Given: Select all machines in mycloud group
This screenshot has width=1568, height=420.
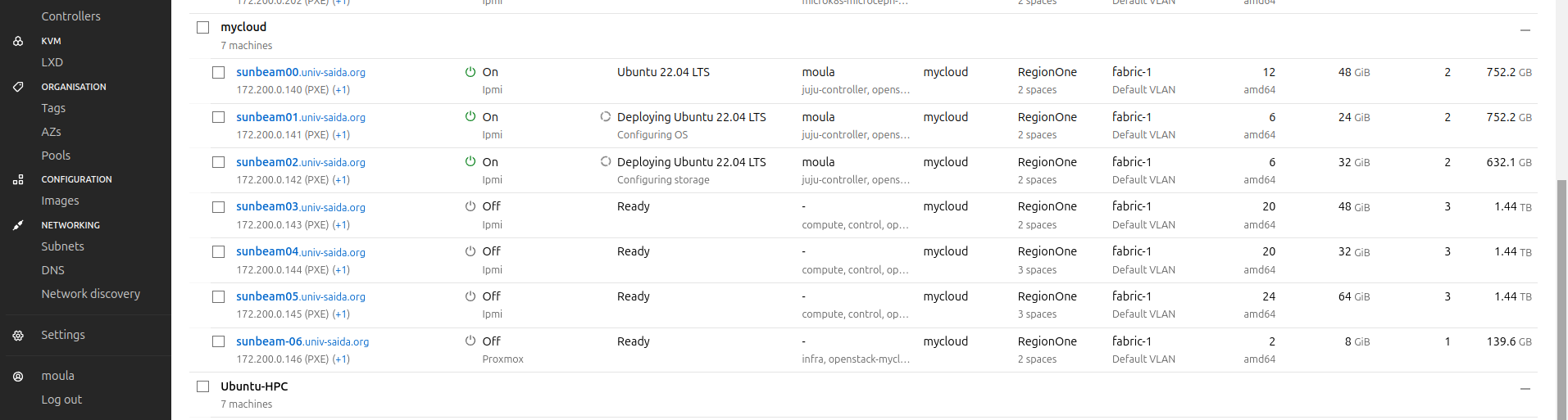Looking at the screenshot, I should coord(203,28).
